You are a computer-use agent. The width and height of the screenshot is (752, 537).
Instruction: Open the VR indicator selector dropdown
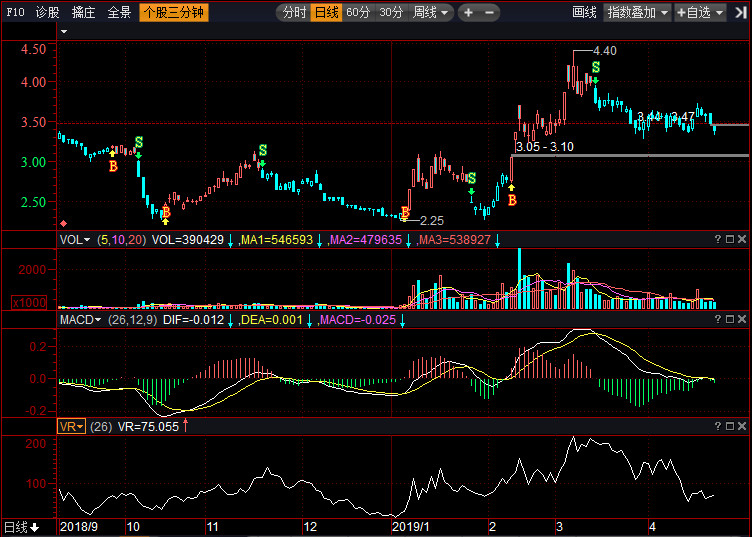pyautogui.click(x=71, y=426)
